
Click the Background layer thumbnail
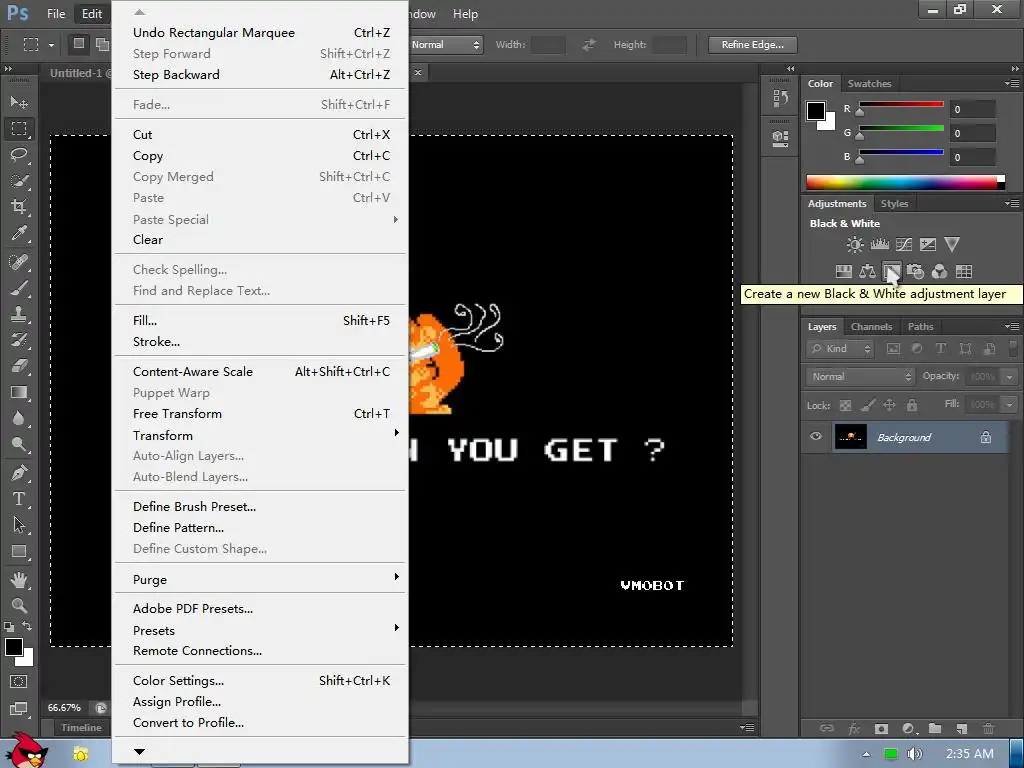click(x=850, y=437)
